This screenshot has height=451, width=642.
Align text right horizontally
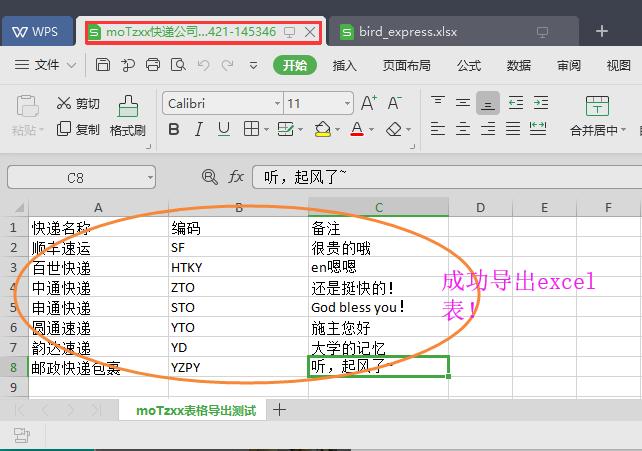pos(488,129)
